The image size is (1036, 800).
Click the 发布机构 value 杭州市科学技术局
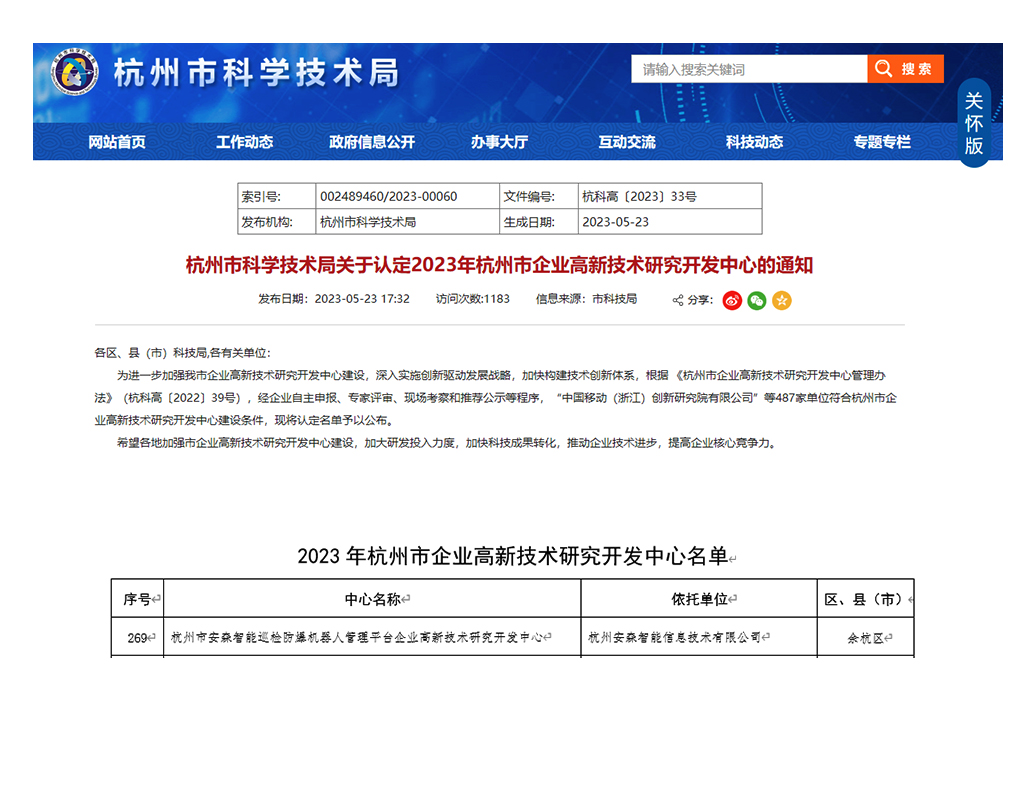coord(368,222)
